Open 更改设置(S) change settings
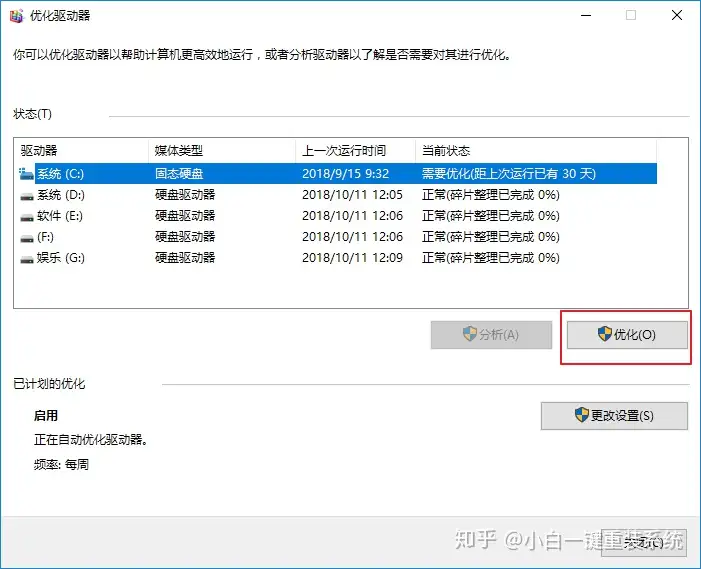The width and height of the screenshot is (701, 569). 614,416
